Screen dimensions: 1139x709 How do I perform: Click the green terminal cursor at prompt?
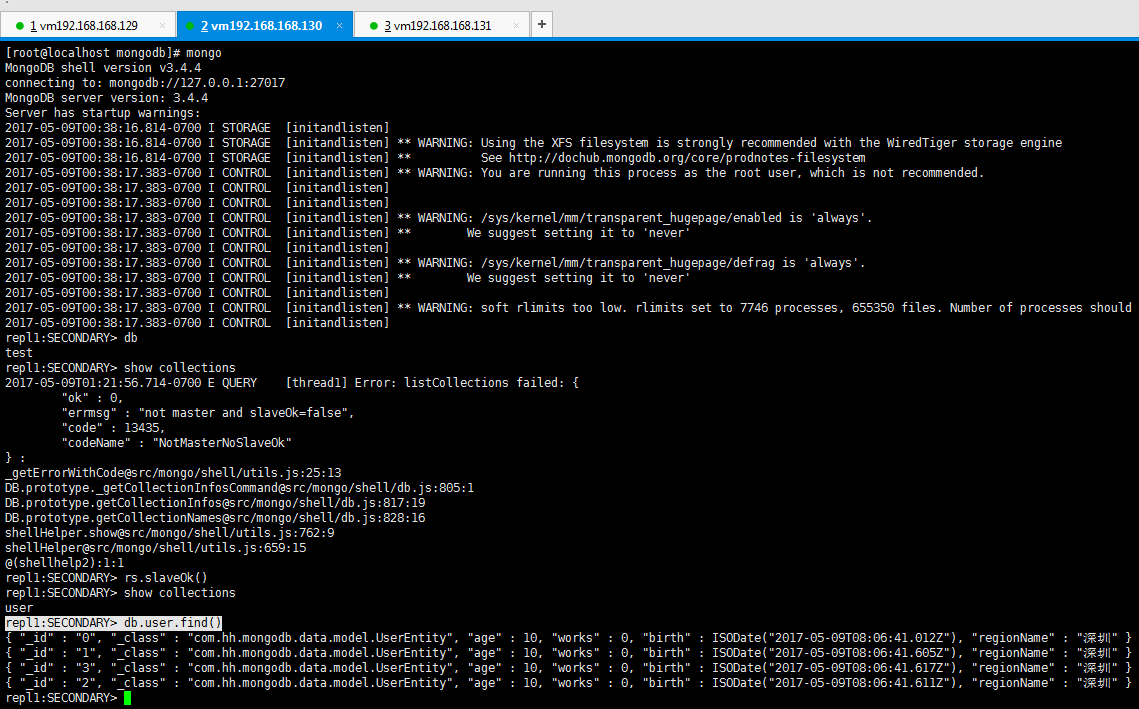128,698
